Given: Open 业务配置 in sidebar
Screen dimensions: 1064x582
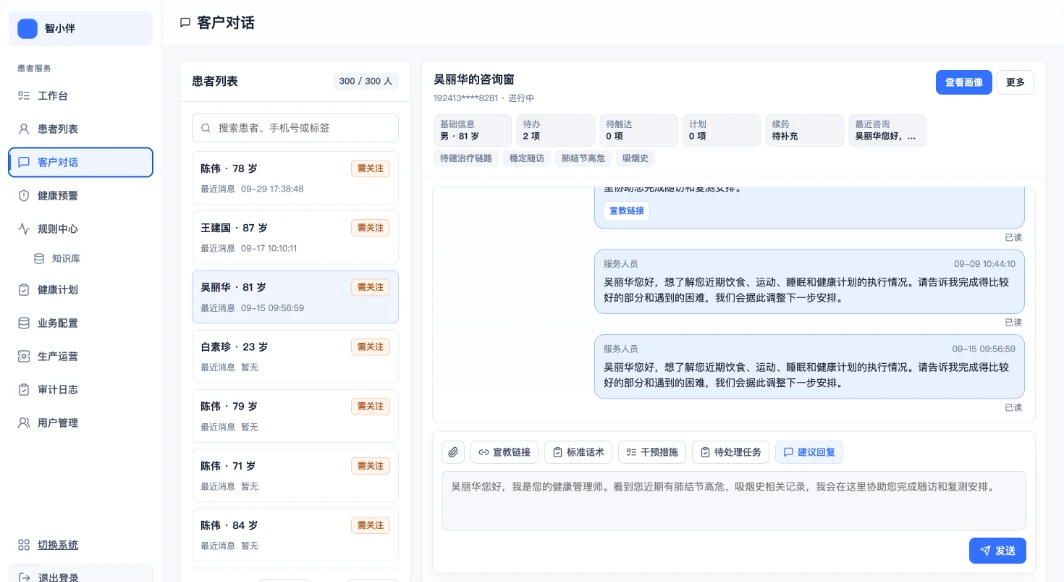Looking at the screenshot, I should point(81,323).
